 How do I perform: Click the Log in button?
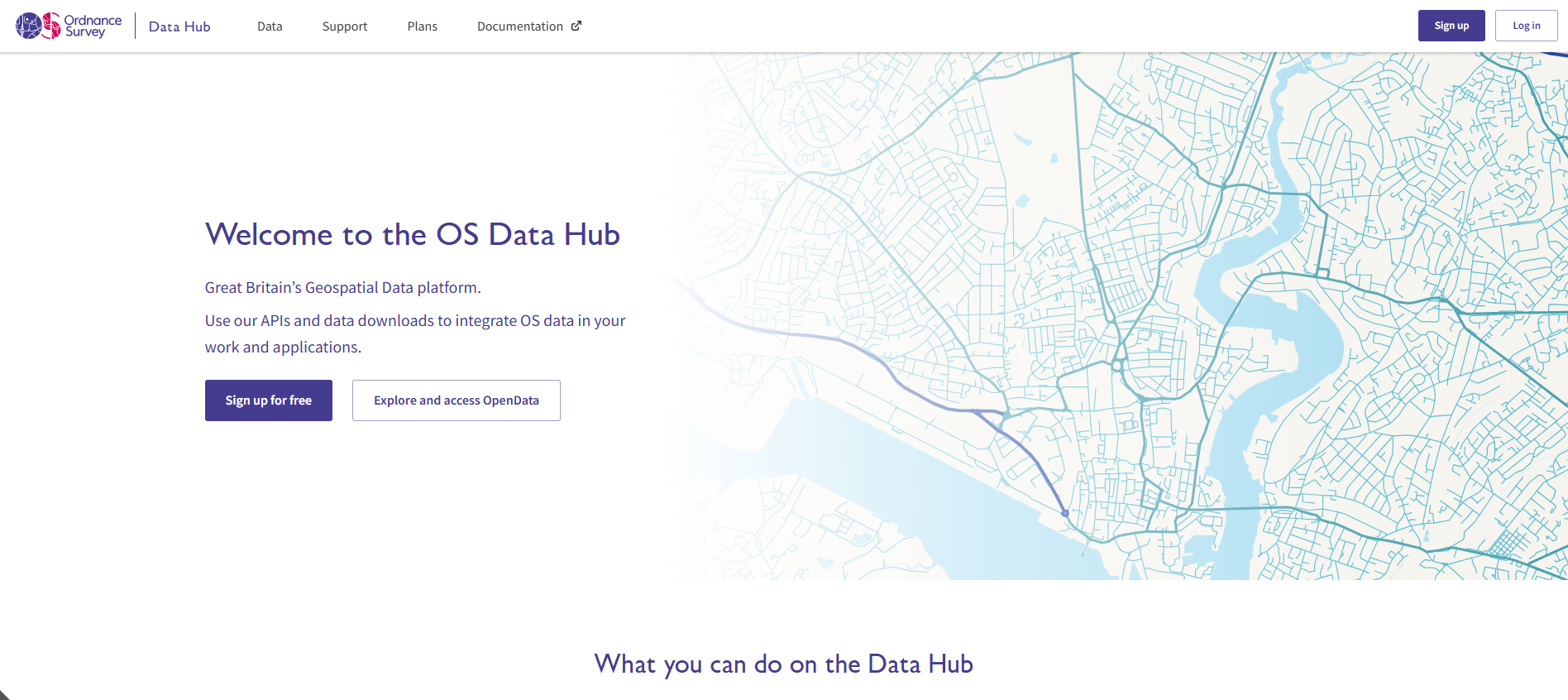pyautogui.click(x=1526, y=25)
